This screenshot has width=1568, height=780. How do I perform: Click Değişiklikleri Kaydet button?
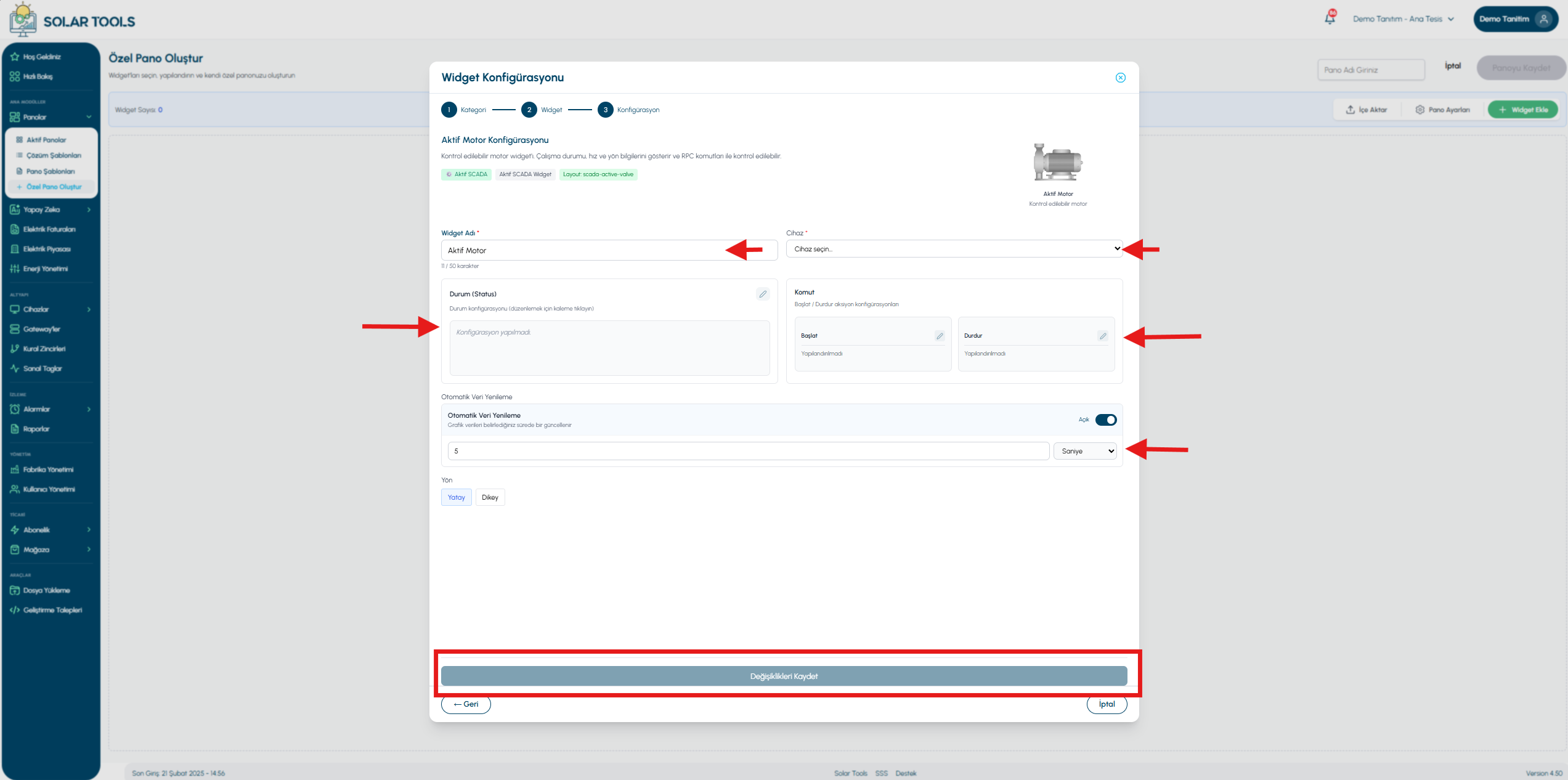784,676
